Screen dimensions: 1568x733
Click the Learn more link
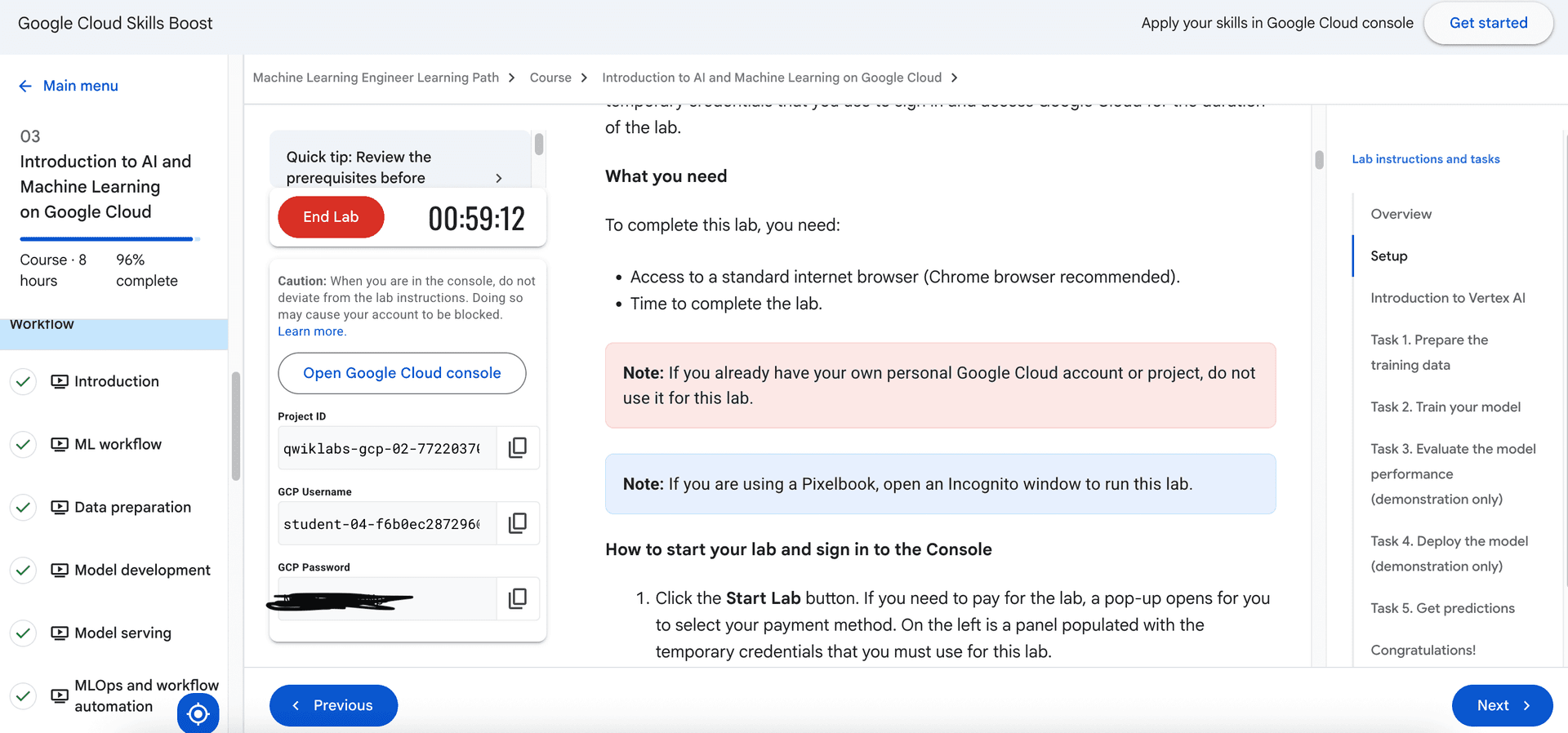click(x=312, y=331)
